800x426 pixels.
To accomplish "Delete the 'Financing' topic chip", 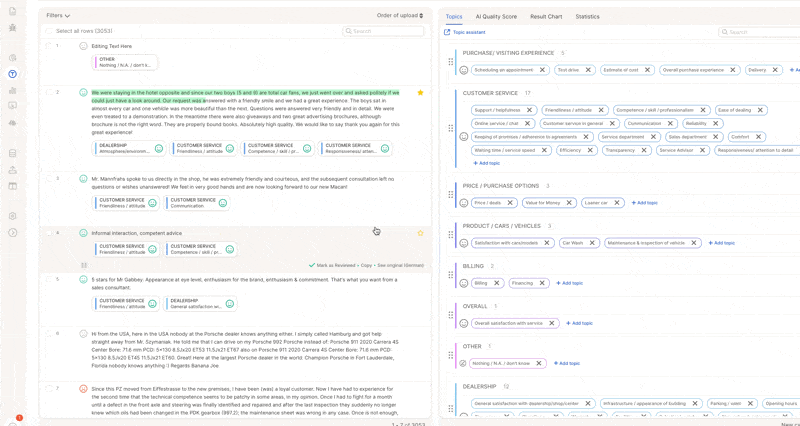I will (x=542, y=283).
